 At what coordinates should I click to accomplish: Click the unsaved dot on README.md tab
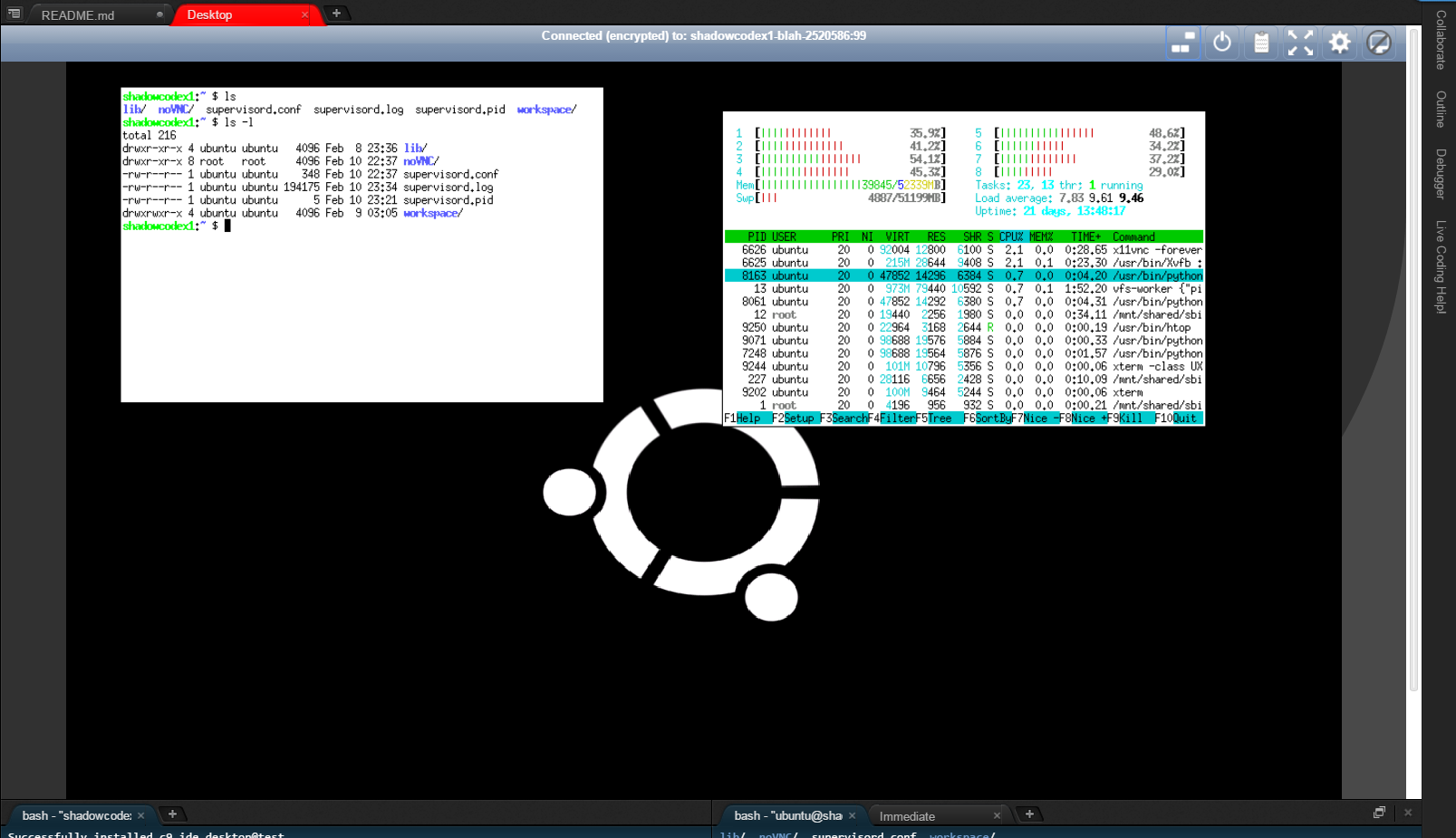coord(159,14)
